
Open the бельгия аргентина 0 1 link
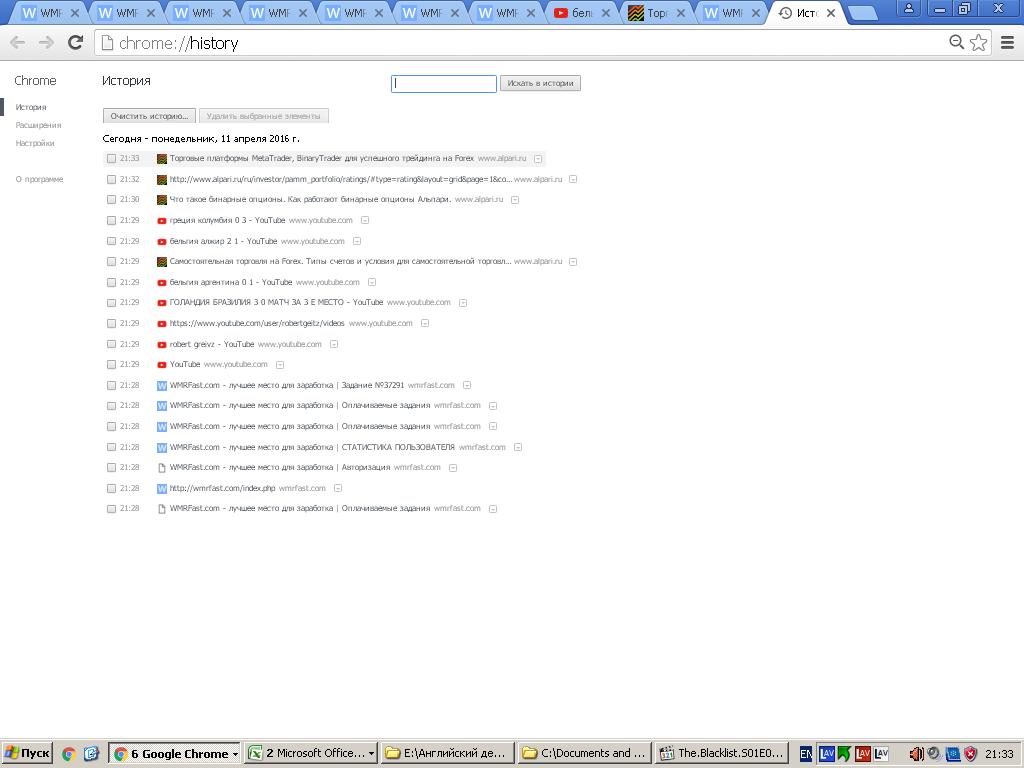(x=231, y=282)
